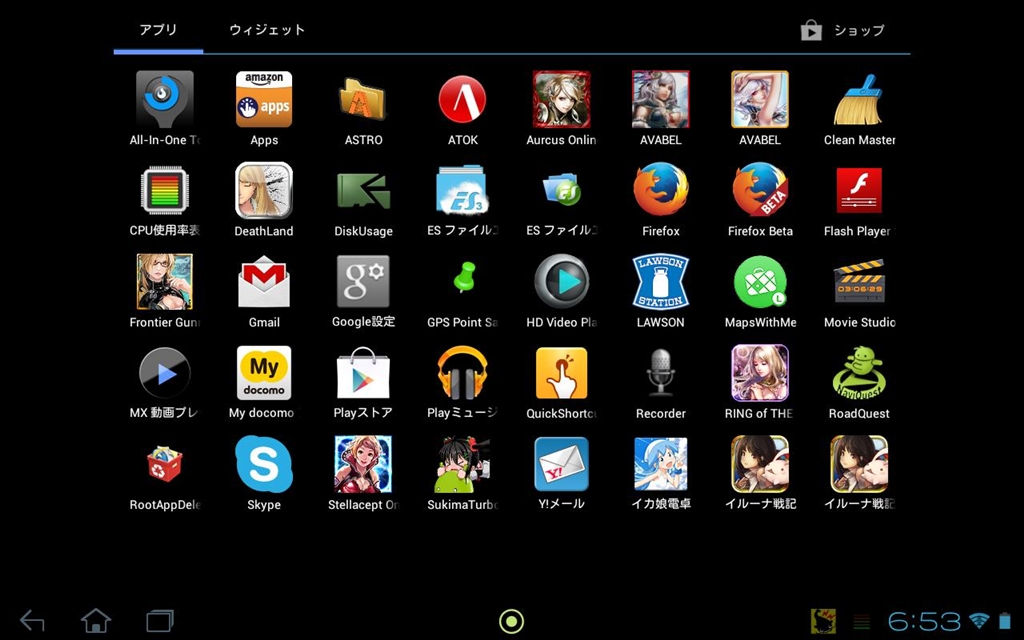The height and width of the screenshot is (640, 1024).
Task: Open the LAWSON app
Action: point(661,281)
